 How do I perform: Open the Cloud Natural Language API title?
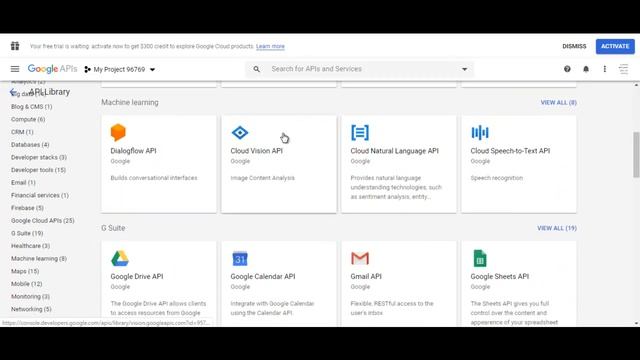tap(394, 151)
